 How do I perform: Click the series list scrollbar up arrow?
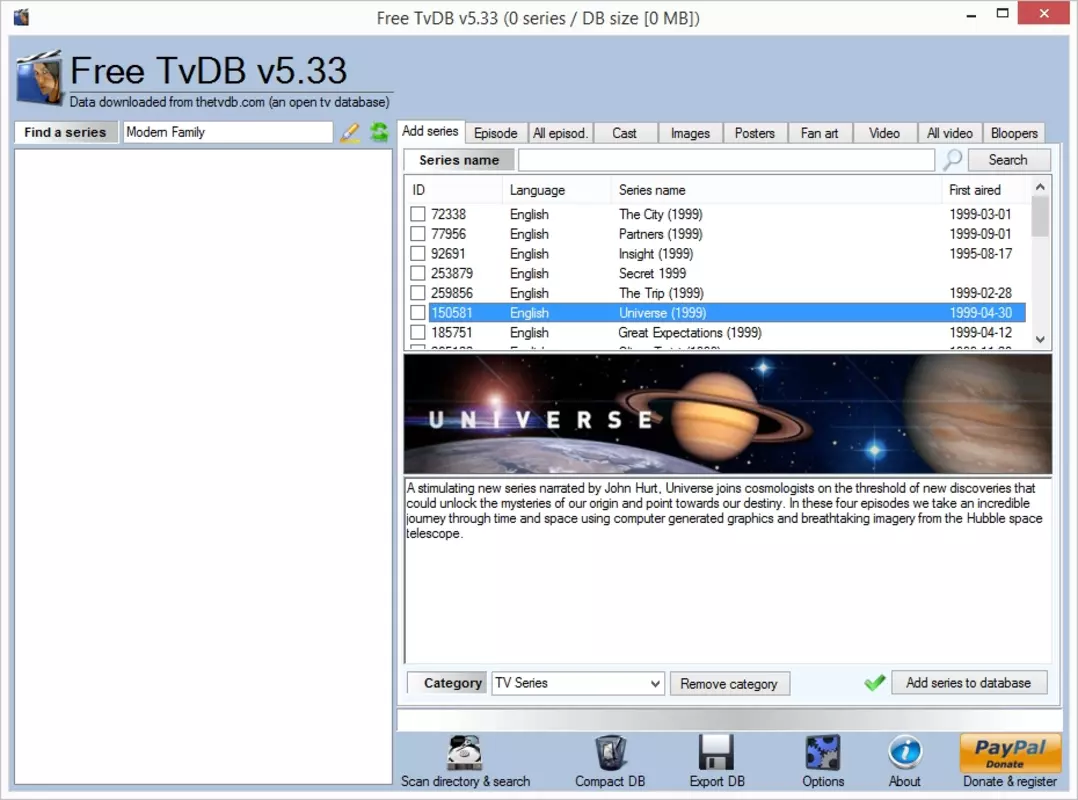1040,187
